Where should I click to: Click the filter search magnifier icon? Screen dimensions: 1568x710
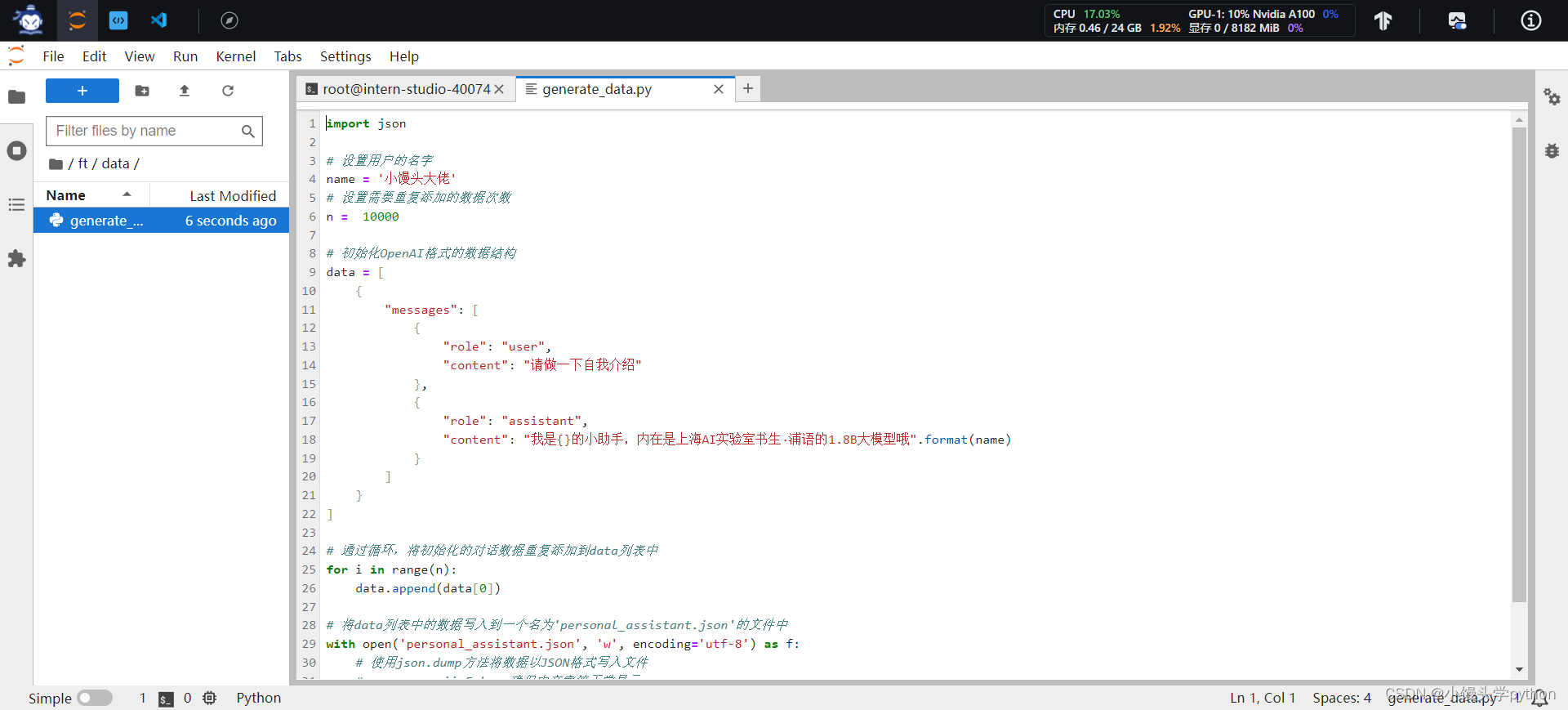pyautogui.click(x=248, y=131)
